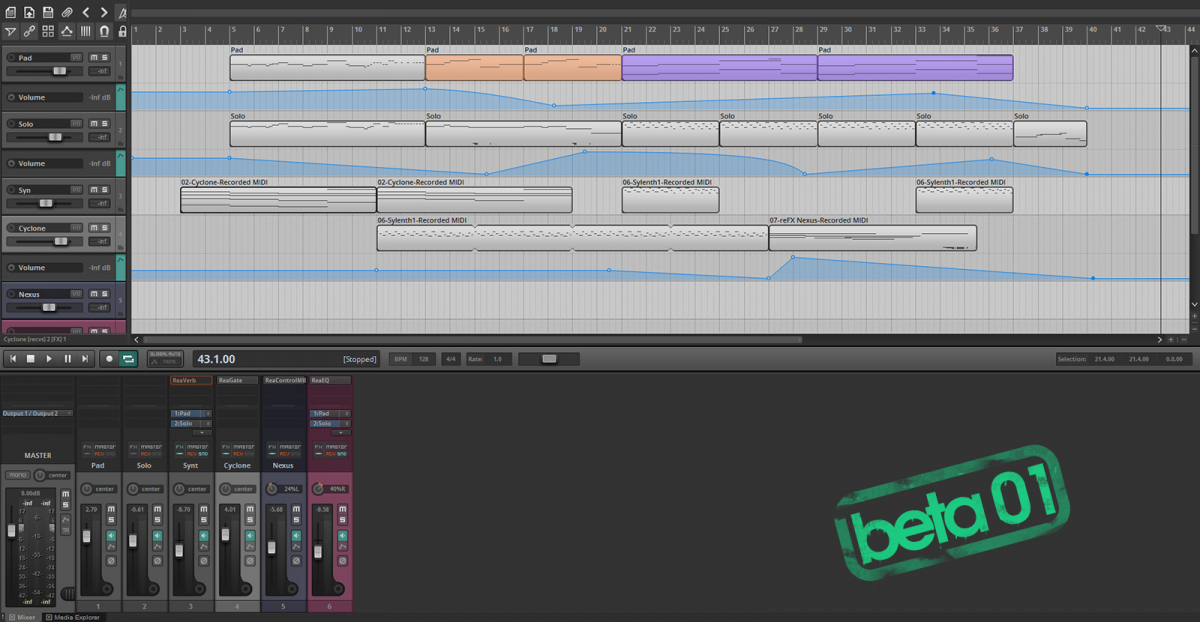This screenshot has width=1200, height=622.
Task: Click phase invert icon on mixer channel 1
Action: click(x=111, y=561)
